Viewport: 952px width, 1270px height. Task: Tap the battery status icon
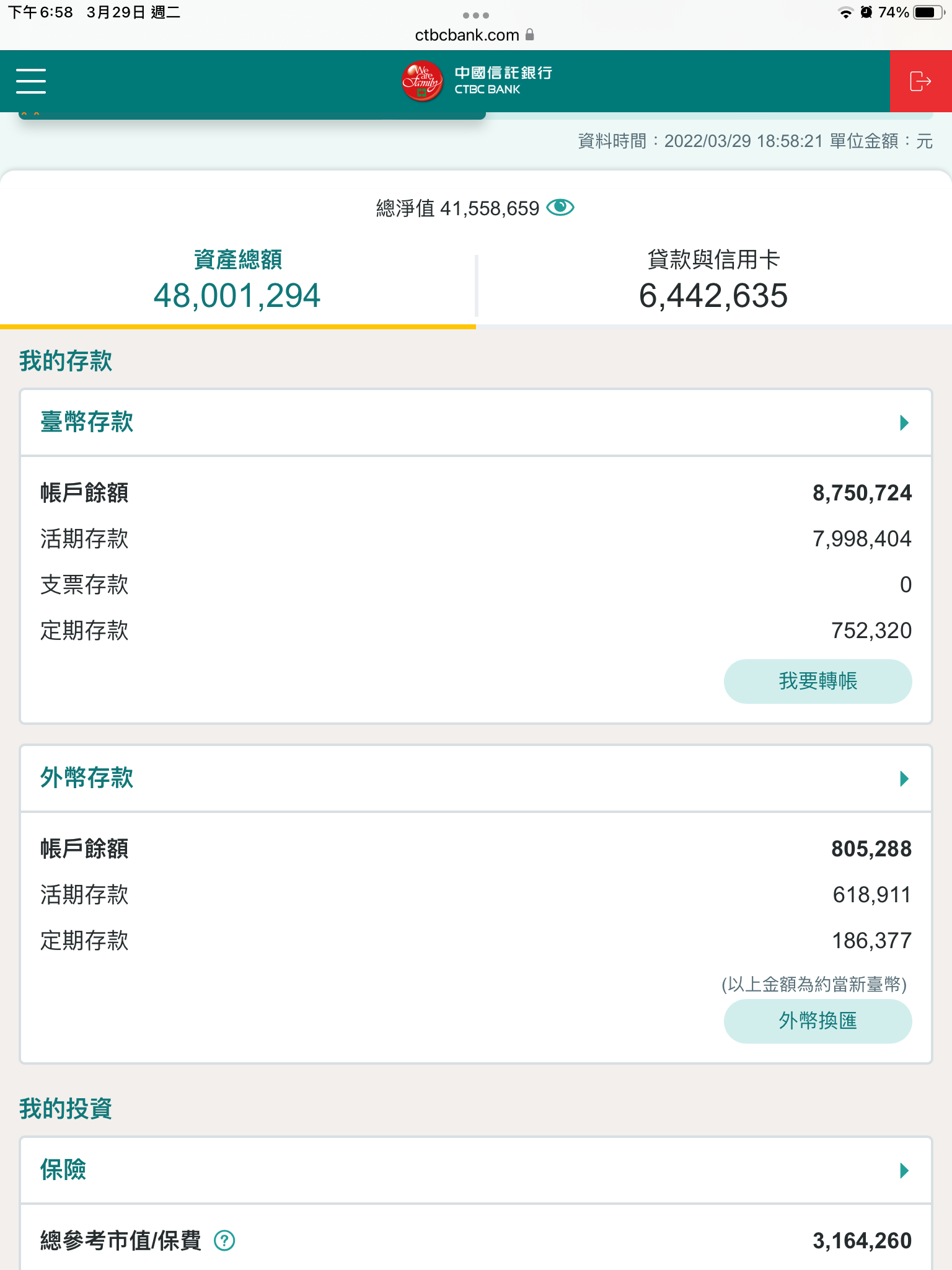pyautogui.click(x=928, y=12)
